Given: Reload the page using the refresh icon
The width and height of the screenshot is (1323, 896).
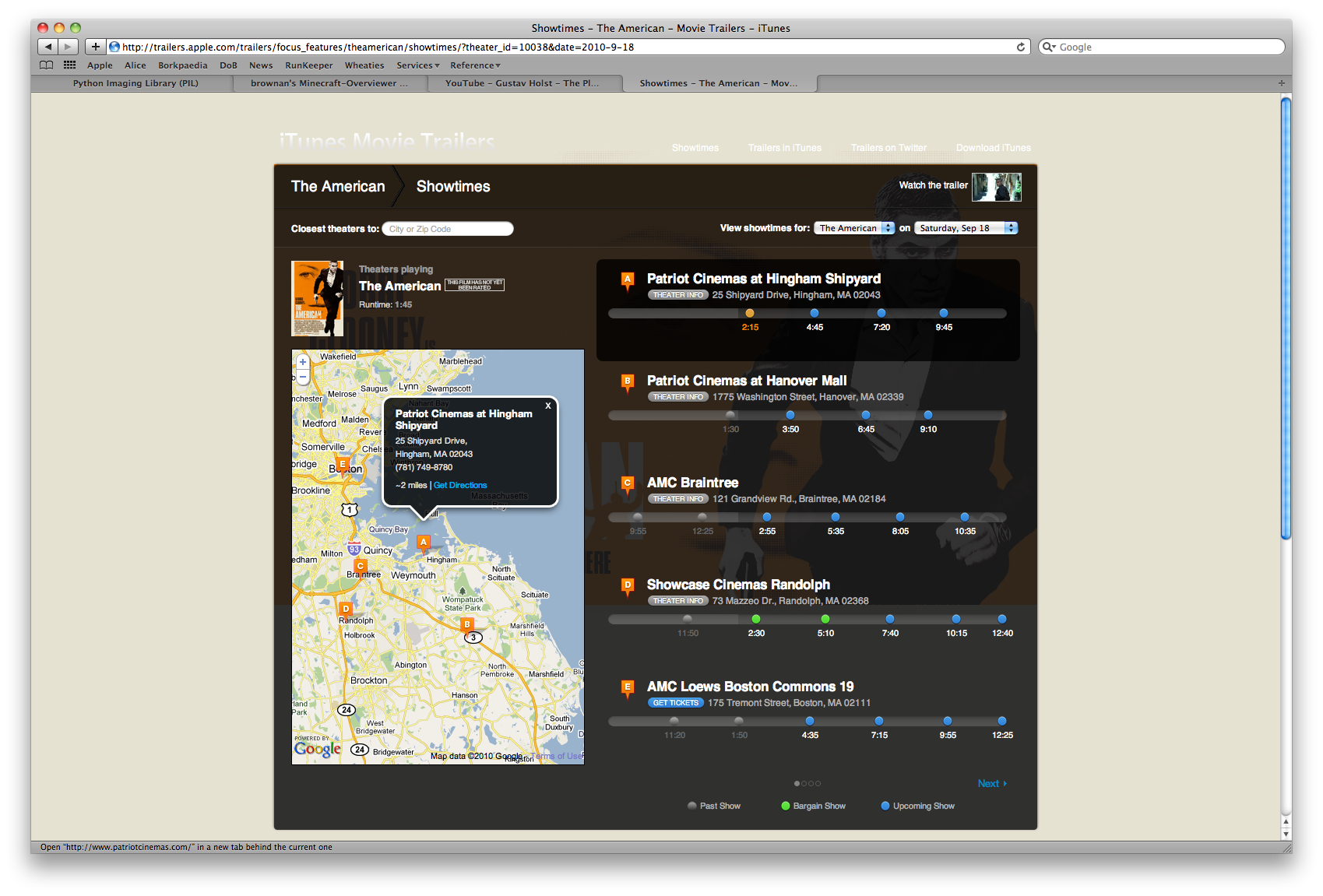Looking at the screenshot, I should point(1020,47).
